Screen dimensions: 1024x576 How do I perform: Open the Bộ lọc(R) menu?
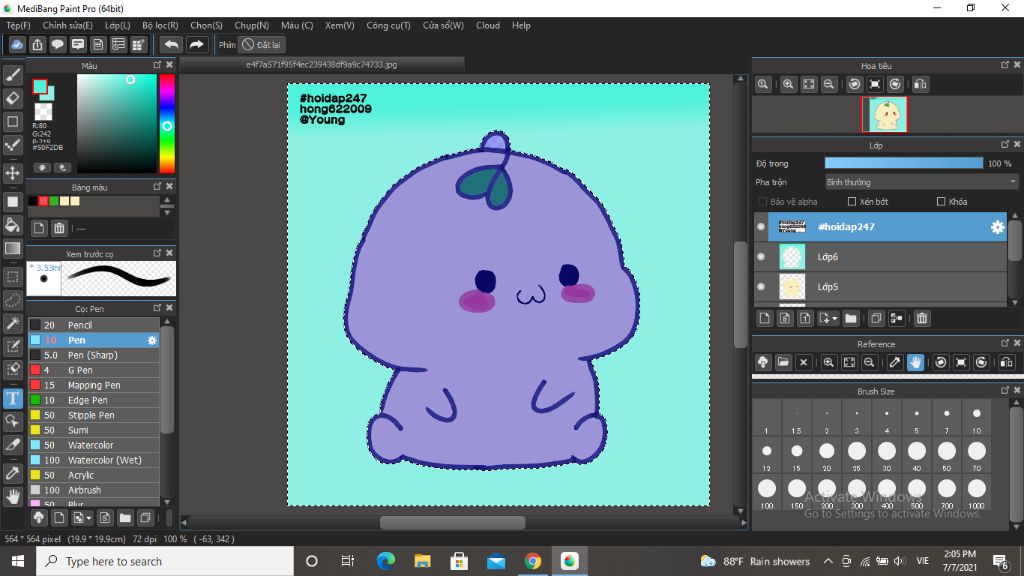pos(160,25)
